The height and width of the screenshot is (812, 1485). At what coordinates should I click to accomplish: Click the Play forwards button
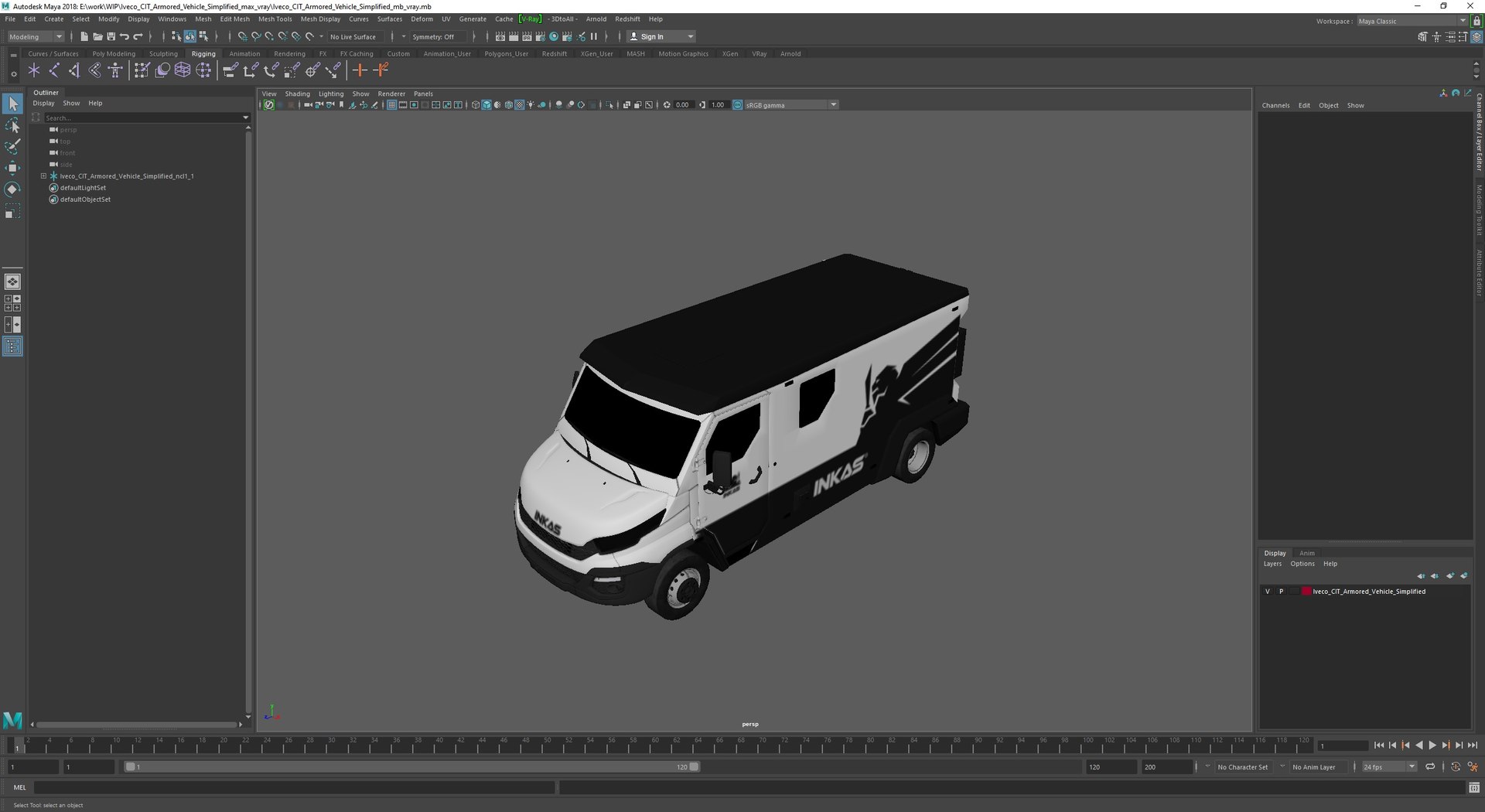click(x=1432, y=745)
